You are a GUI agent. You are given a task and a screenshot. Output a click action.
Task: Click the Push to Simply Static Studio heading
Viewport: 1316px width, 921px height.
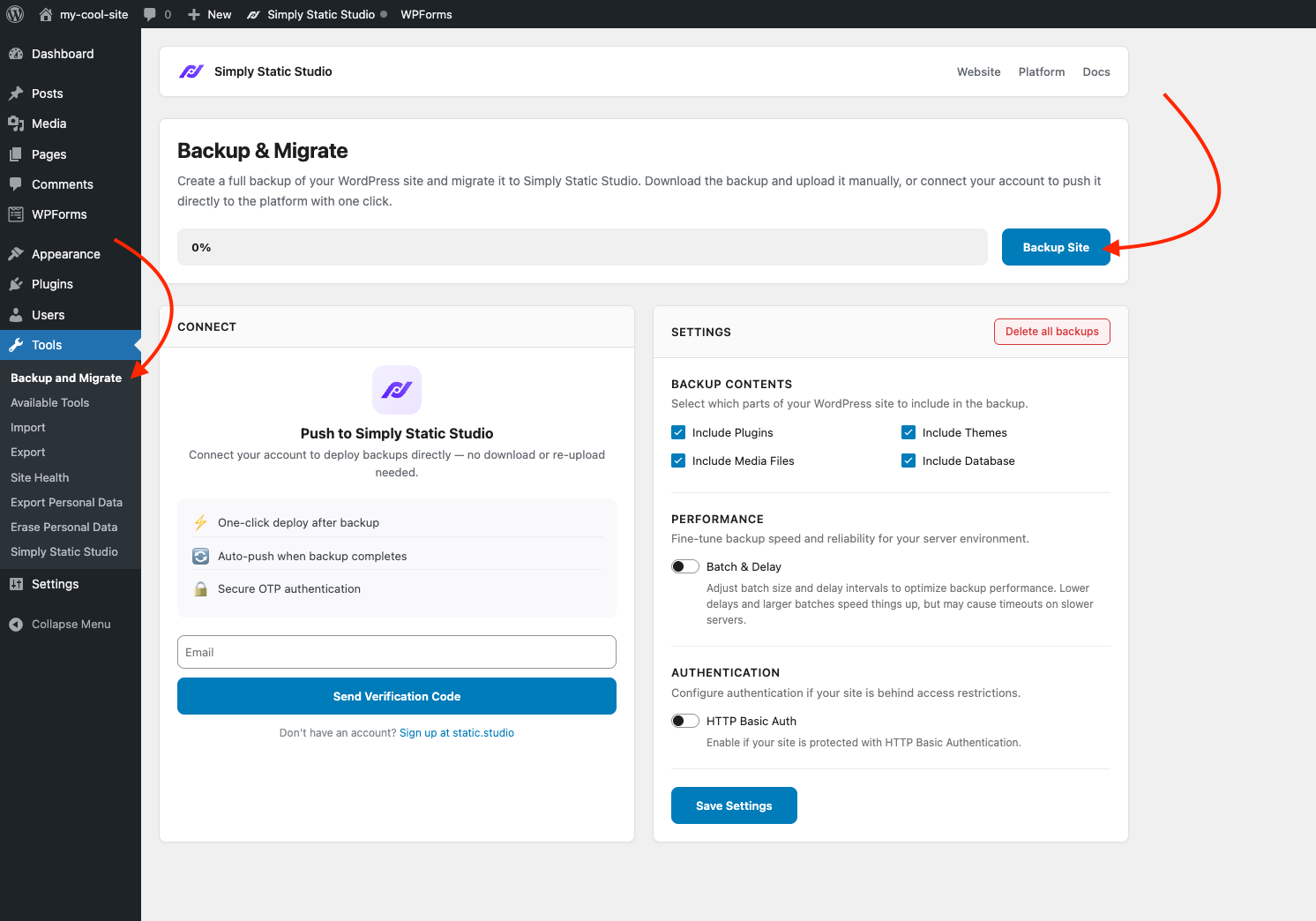point(397,433)
